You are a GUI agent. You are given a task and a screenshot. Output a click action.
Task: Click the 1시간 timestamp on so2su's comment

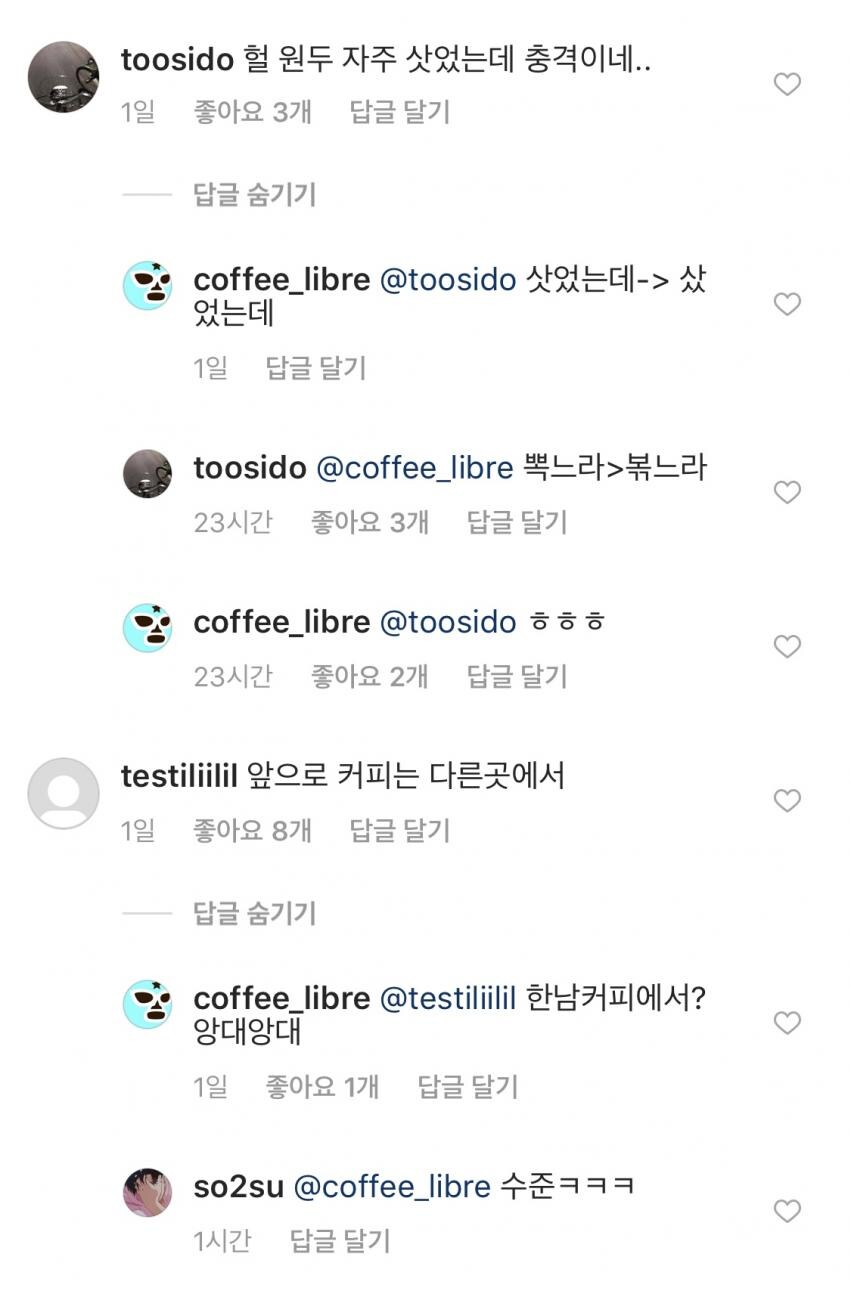tap(224, 1243)
